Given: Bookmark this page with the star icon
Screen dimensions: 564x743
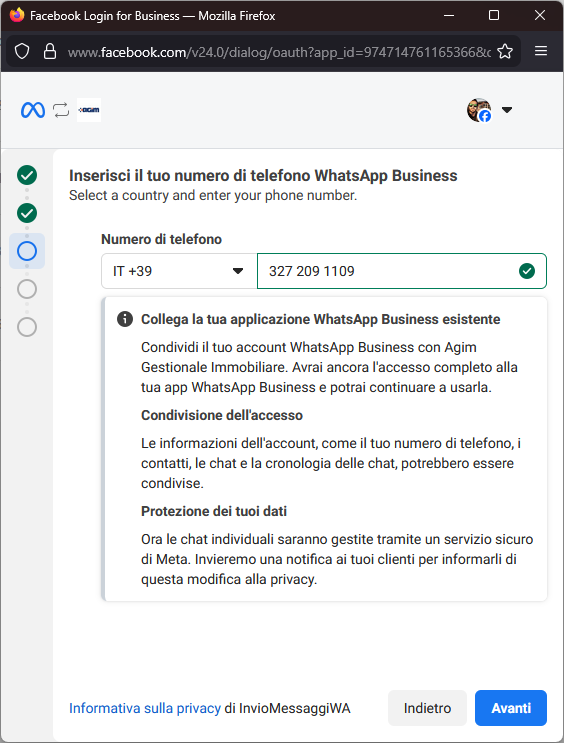Looking at the screenshot, I should click(505, 51).
